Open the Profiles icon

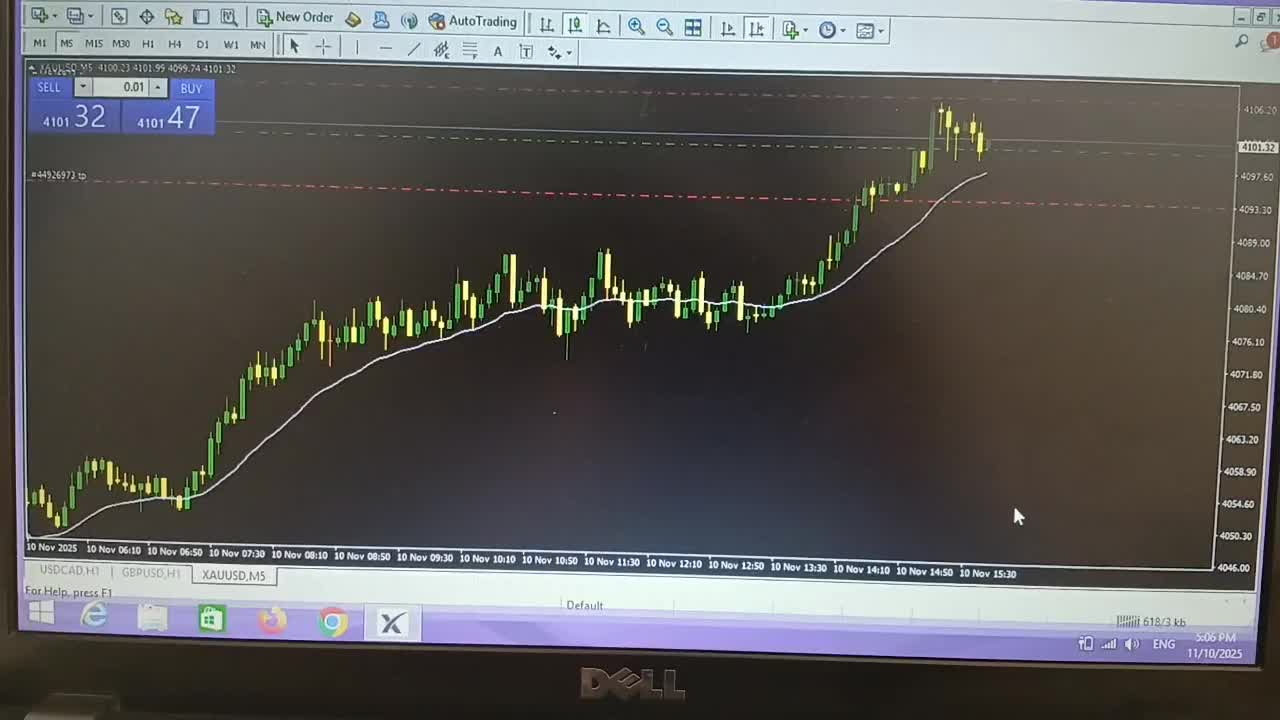pos(74,16)
